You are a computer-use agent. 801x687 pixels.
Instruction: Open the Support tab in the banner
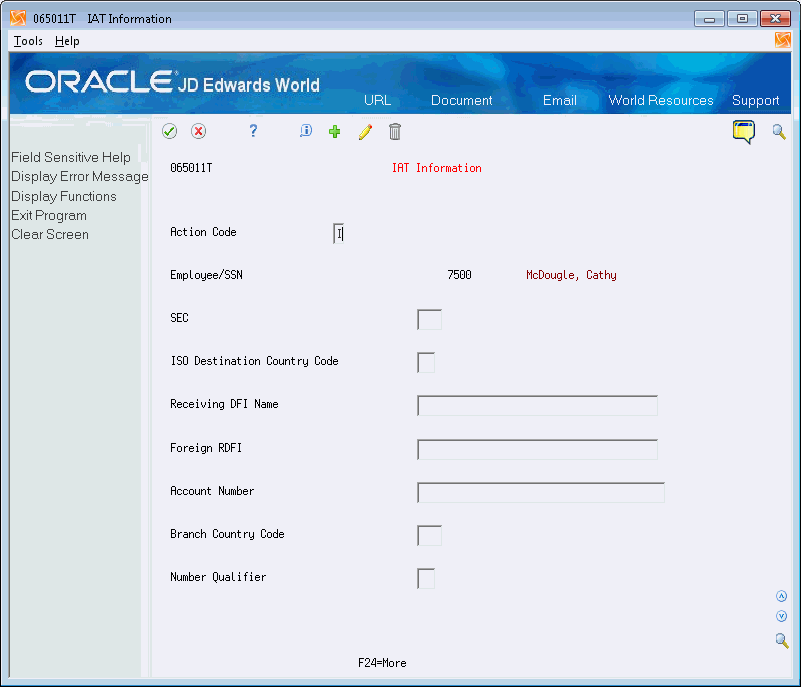click(756, 100)
